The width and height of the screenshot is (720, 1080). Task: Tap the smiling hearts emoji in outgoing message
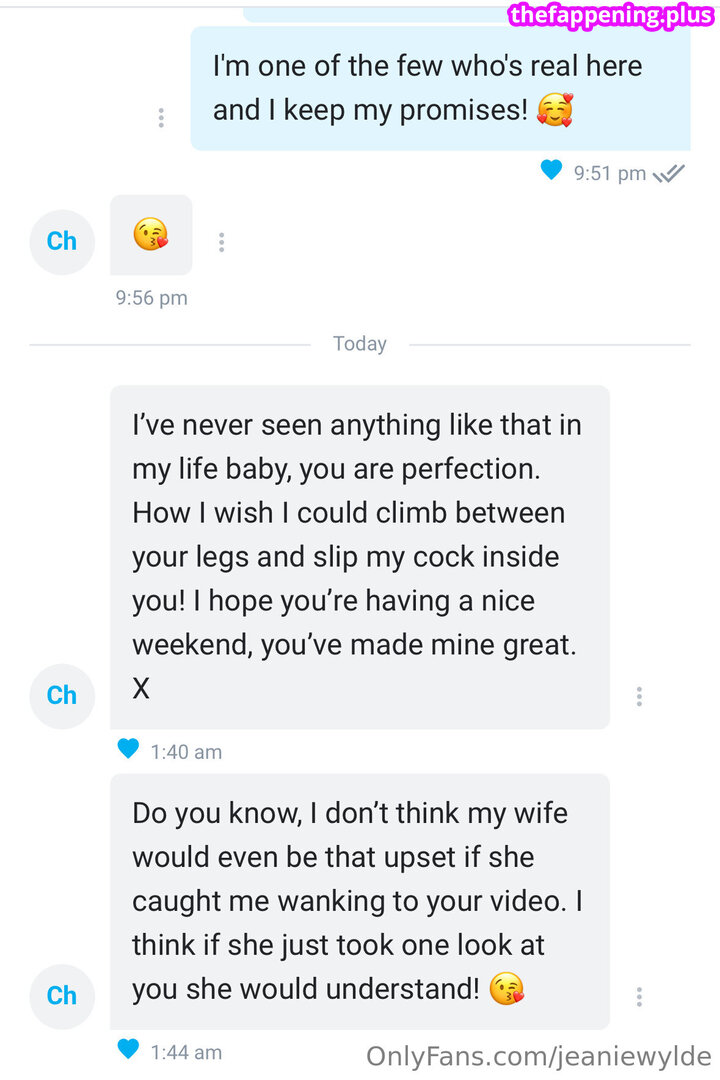555,110
